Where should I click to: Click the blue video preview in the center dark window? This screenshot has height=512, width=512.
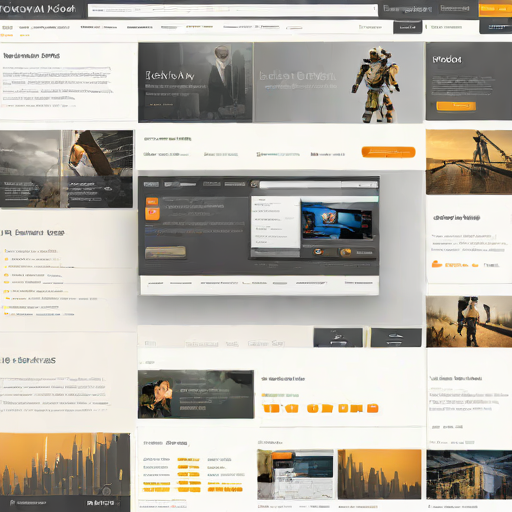(337, 221)
